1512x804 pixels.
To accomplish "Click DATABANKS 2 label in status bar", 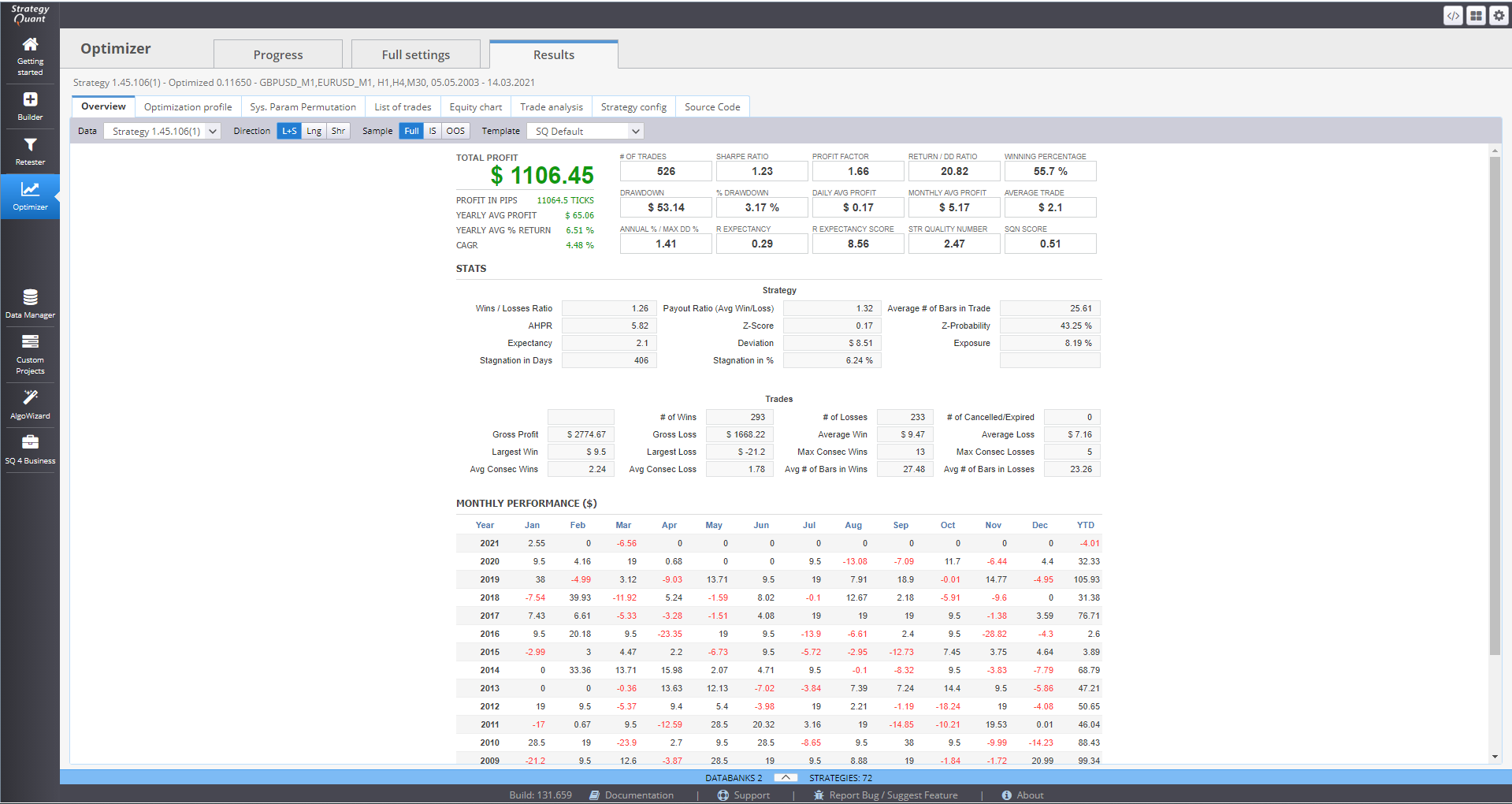I will click(x=734, y=778).
